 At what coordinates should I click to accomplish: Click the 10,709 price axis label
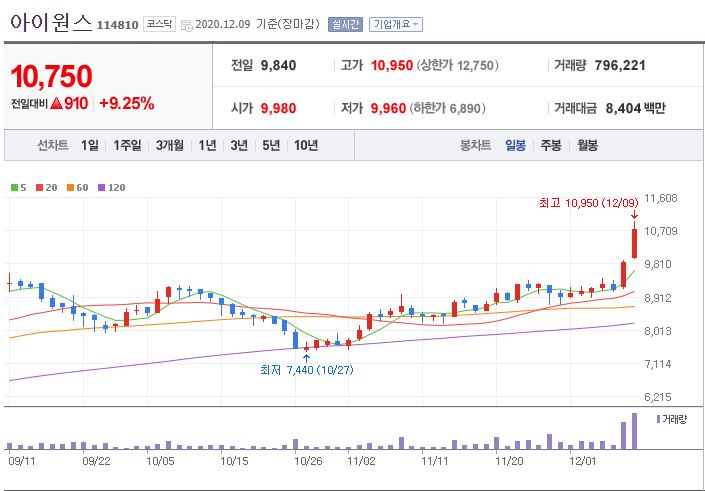pos(661,231)
